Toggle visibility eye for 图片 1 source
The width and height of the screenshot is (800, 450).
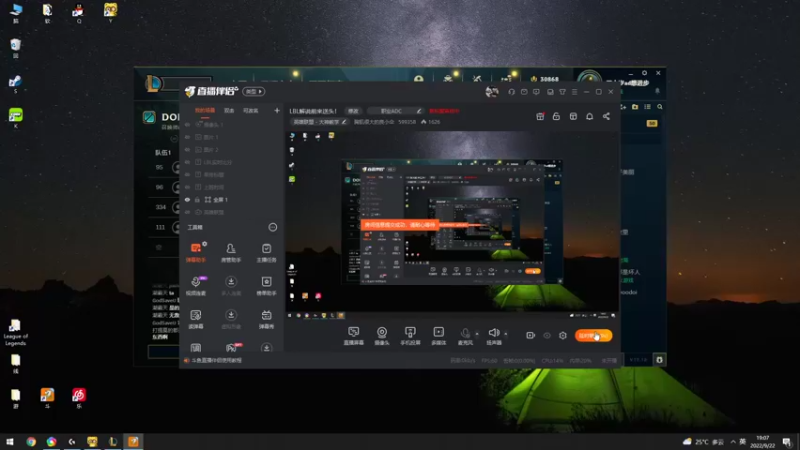[187, 137]
